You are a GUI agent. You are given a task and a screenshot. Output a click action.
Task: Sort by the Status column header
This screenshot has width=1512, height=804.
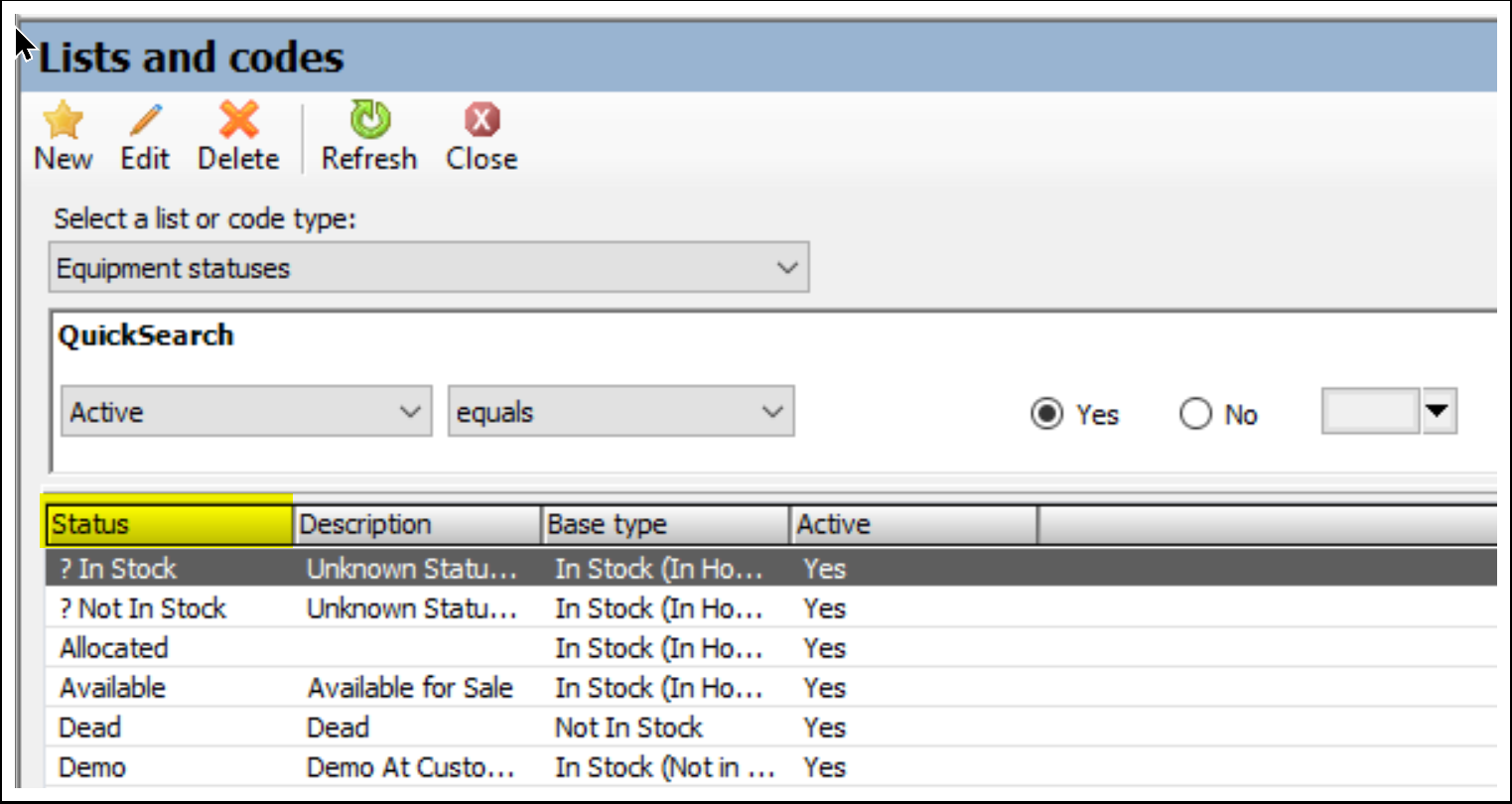[x=169, y=524]
